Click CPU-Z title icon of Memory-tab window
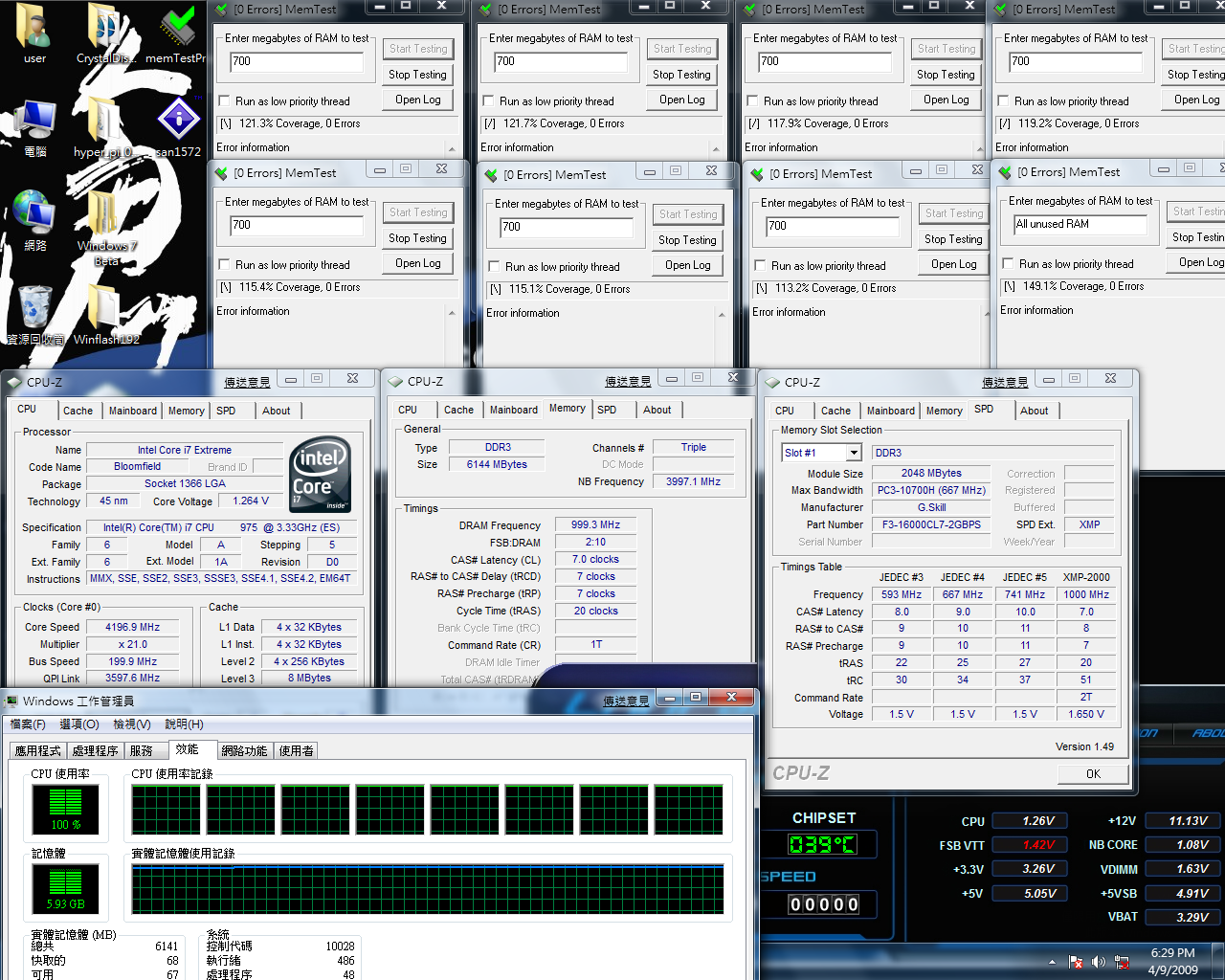The height and width of the screenshot is (980, 1225). [394, 381]
